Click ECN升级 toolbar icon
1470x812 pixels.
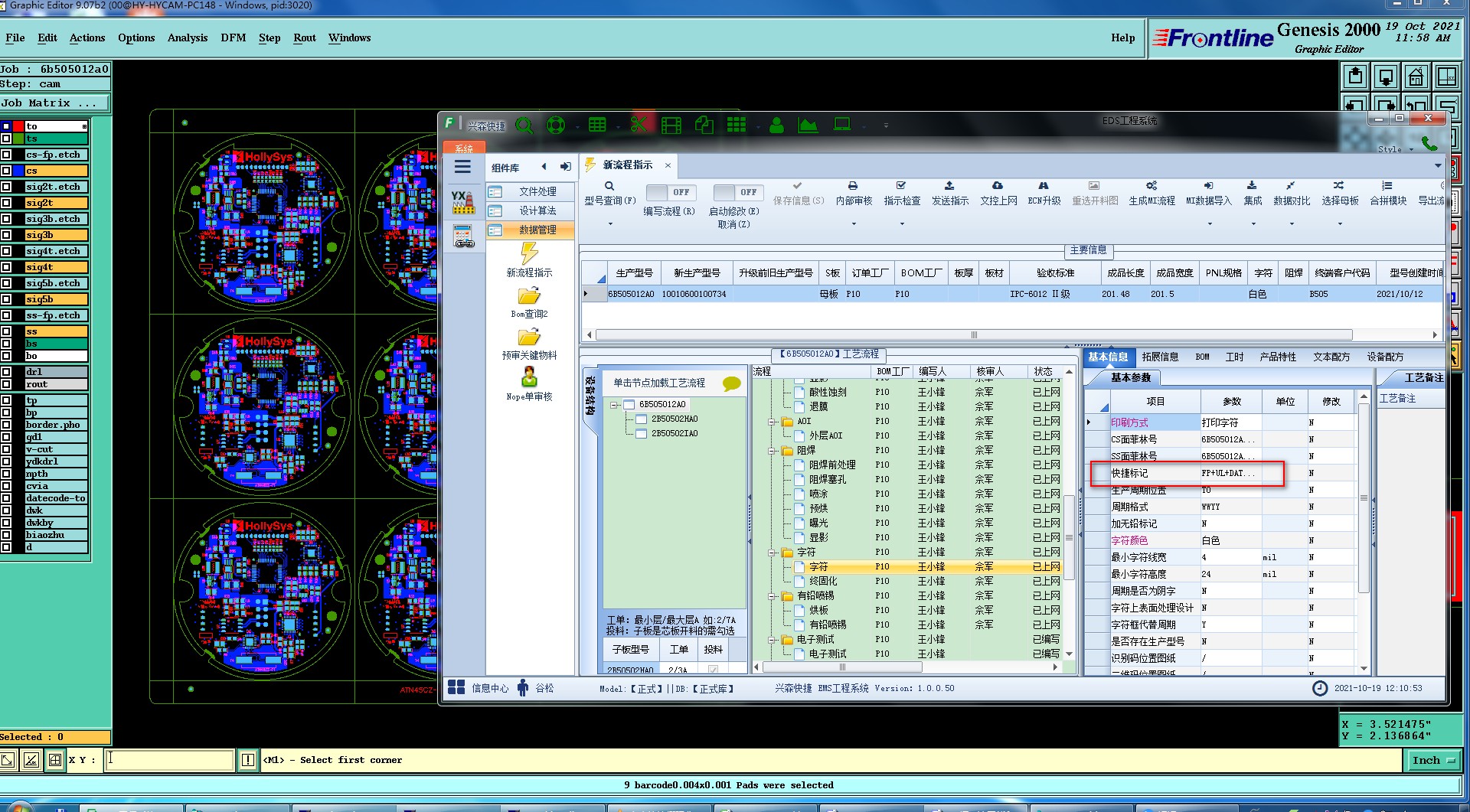1044,186
